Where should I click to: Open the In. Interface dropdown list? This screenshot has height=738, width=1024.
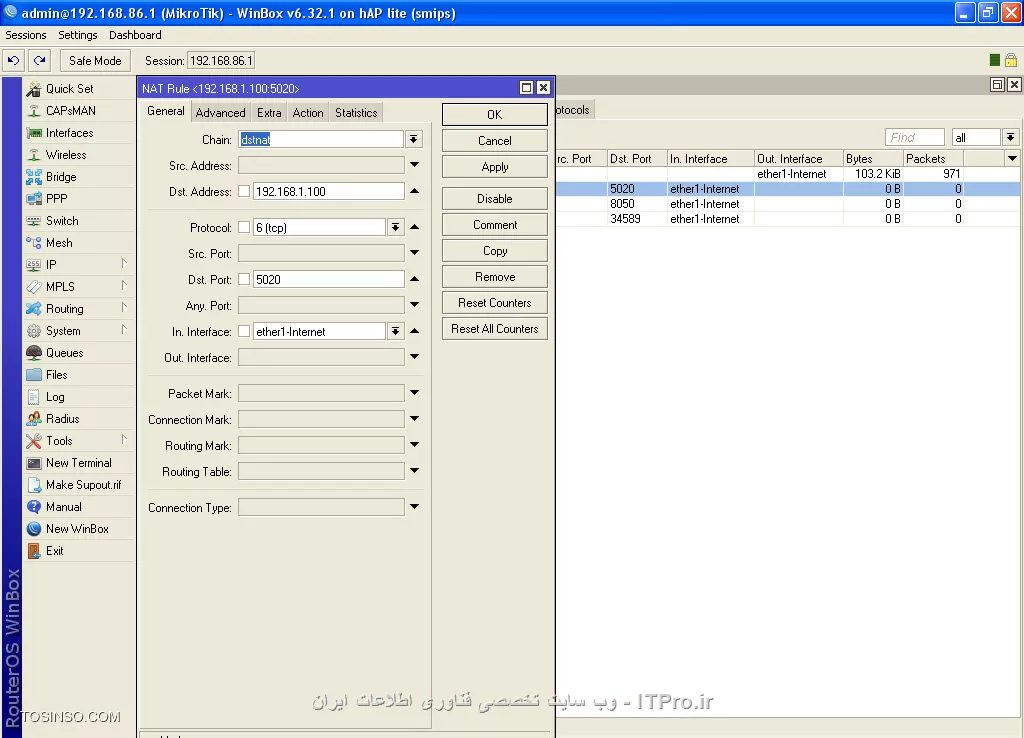click(395, 331)
